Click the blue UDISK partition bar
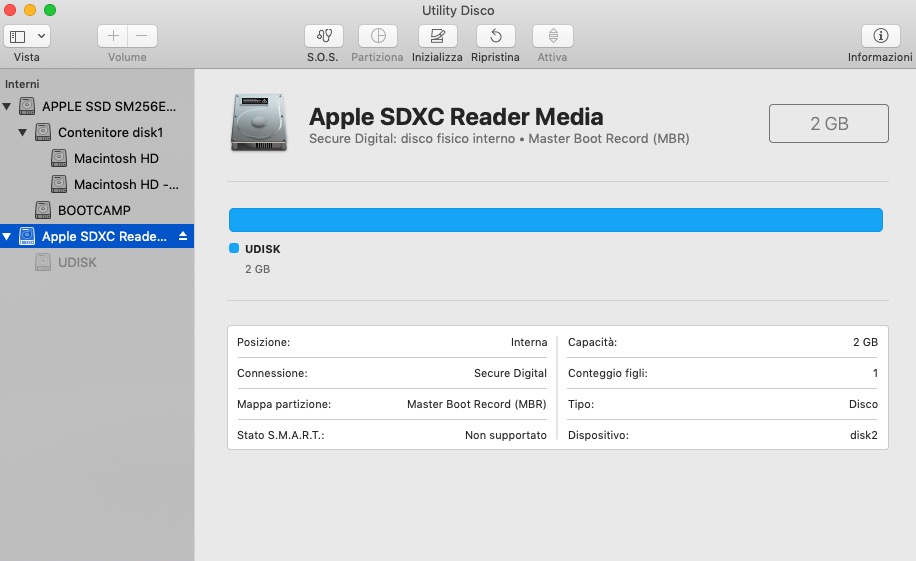Image resolution: width=916 pixels, height=561 pixels. click(556, 220)
